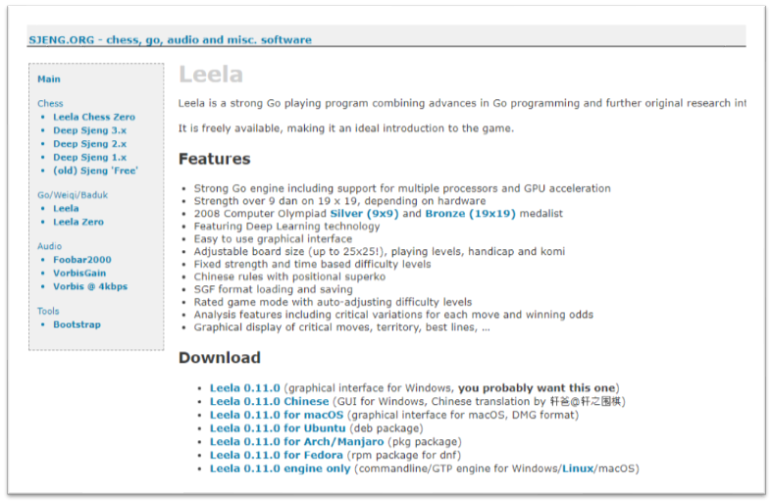Click 'Chinese rules with positional superko' bullet
The width and height of the screenshot is (773, 504).
(x=290, y=277)
